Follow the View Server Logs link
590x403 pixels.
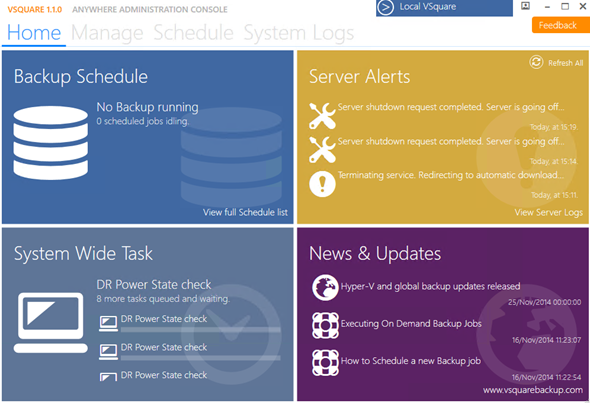[549, 213]
